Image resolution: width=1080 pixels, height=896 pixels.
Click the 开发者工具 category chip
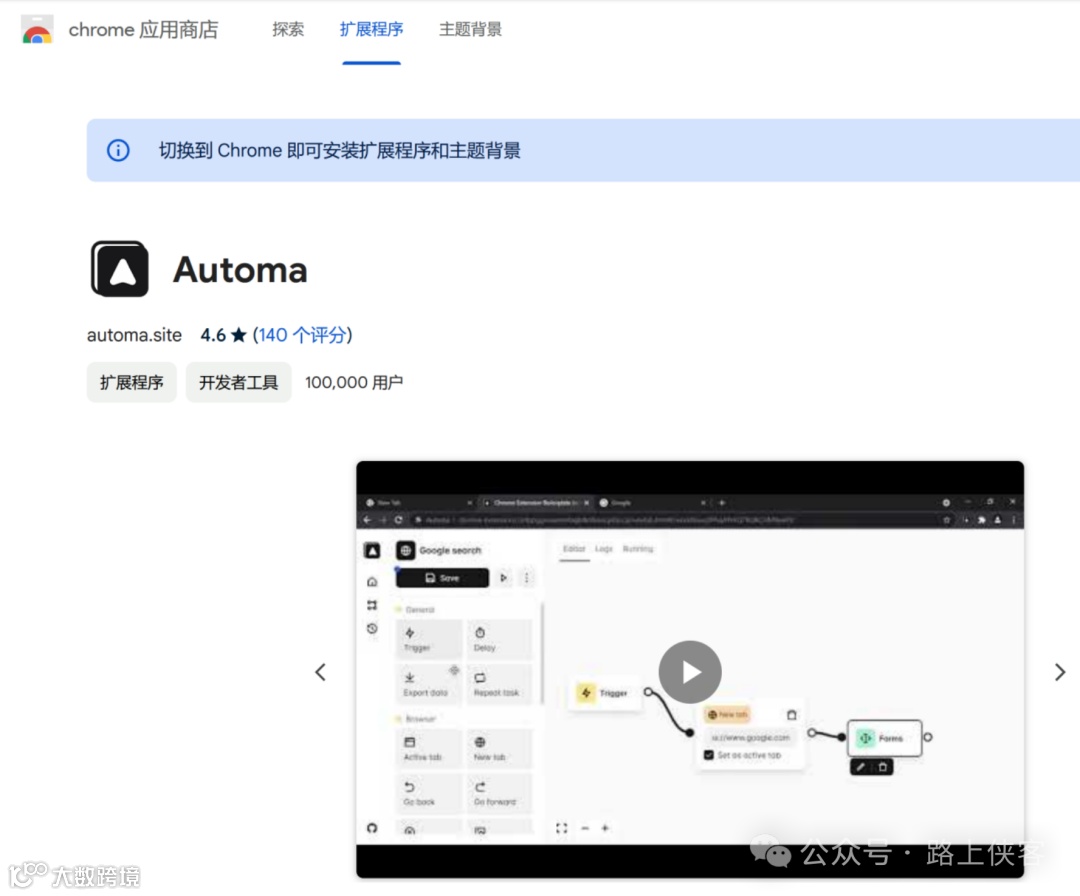pos(238,382)
